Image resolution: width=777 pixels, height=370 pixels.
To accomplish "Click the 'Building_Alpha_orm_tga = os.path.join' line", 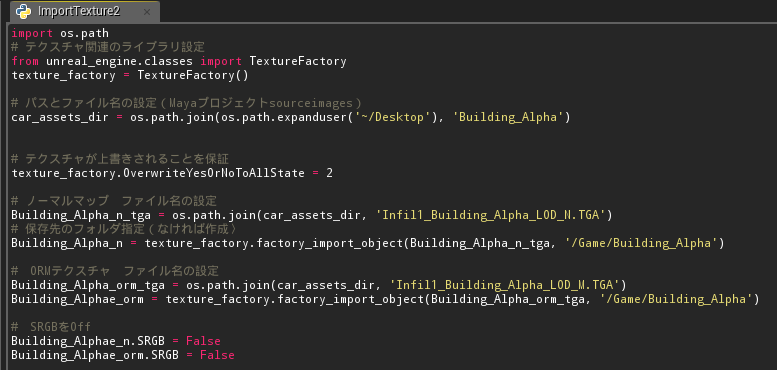I will point(319,285).
